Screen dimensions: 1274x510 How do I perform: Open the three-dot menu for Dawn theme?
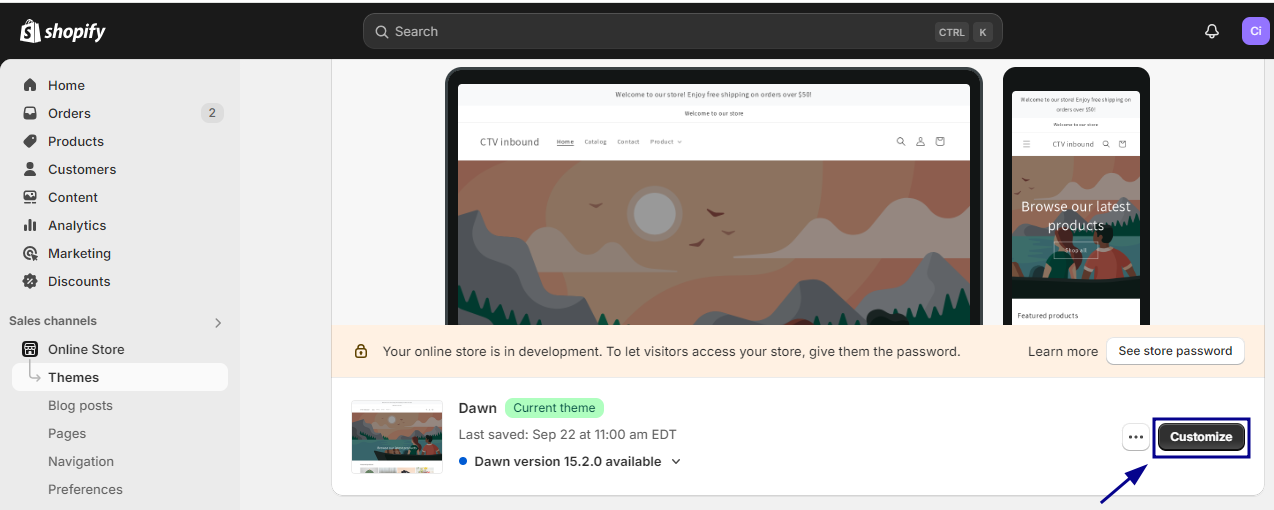coord(1135,437)
